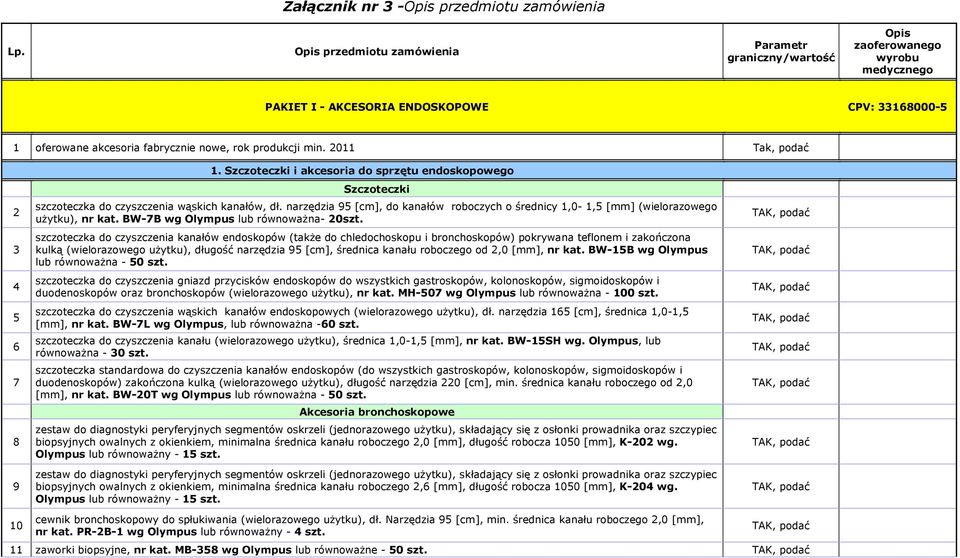Select row 2 text with 'BW-7B wg Olympus'
This screenshot has height=558, width=960.
(376, 213)
